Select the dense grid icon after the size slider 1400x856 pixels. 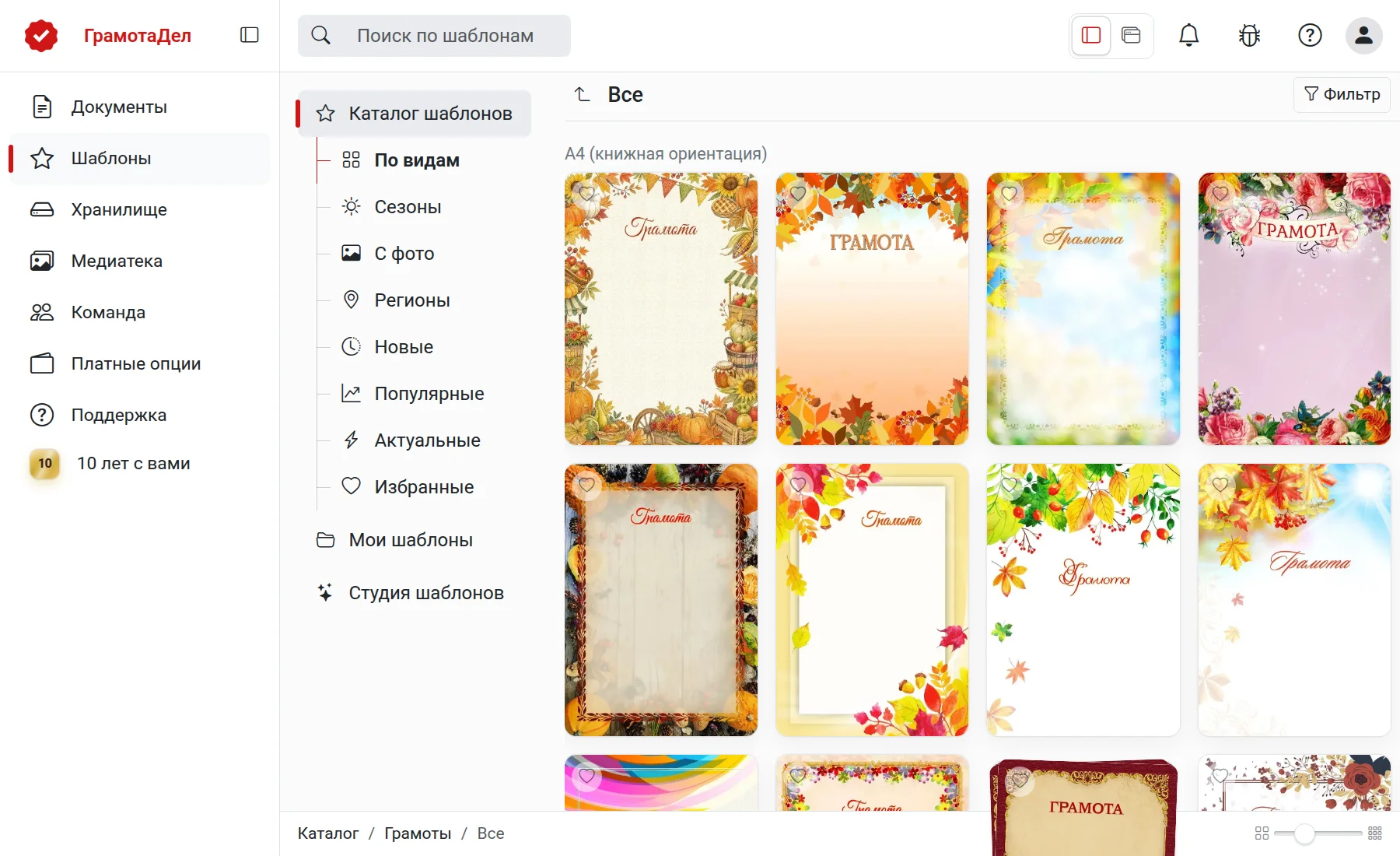[1375, 833]
